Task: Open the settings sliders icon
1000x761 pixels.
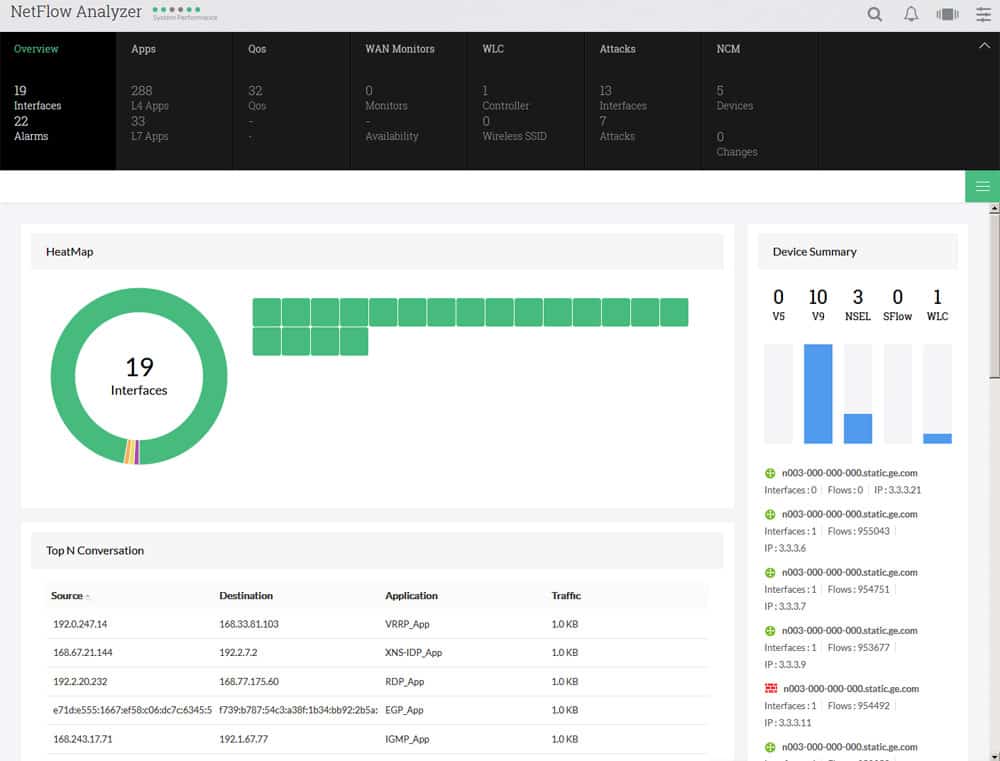Action: point(983,14)
